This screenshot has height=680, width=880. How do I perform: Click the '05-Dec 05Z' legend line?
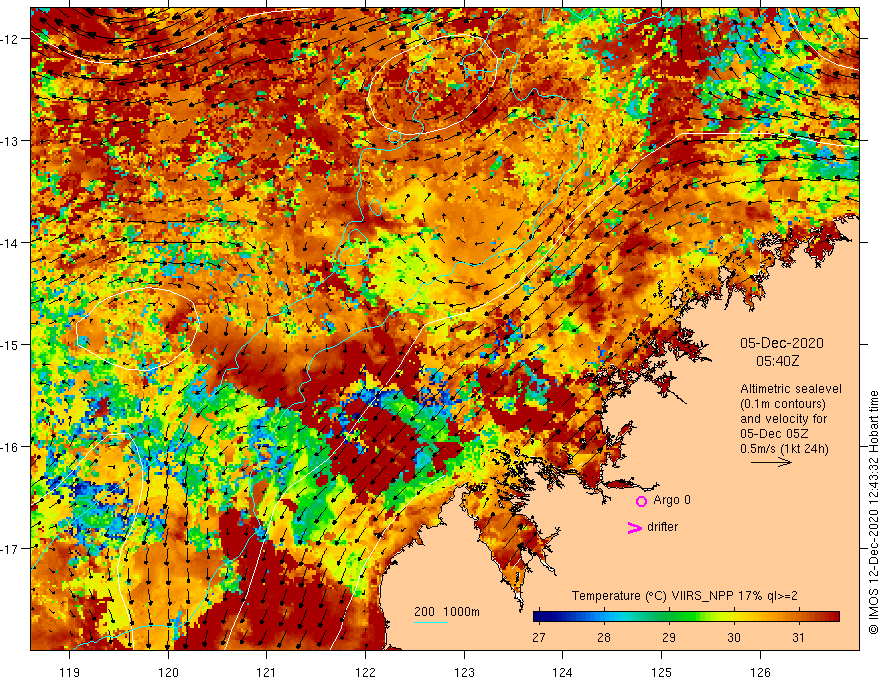[x=776, y=434]
